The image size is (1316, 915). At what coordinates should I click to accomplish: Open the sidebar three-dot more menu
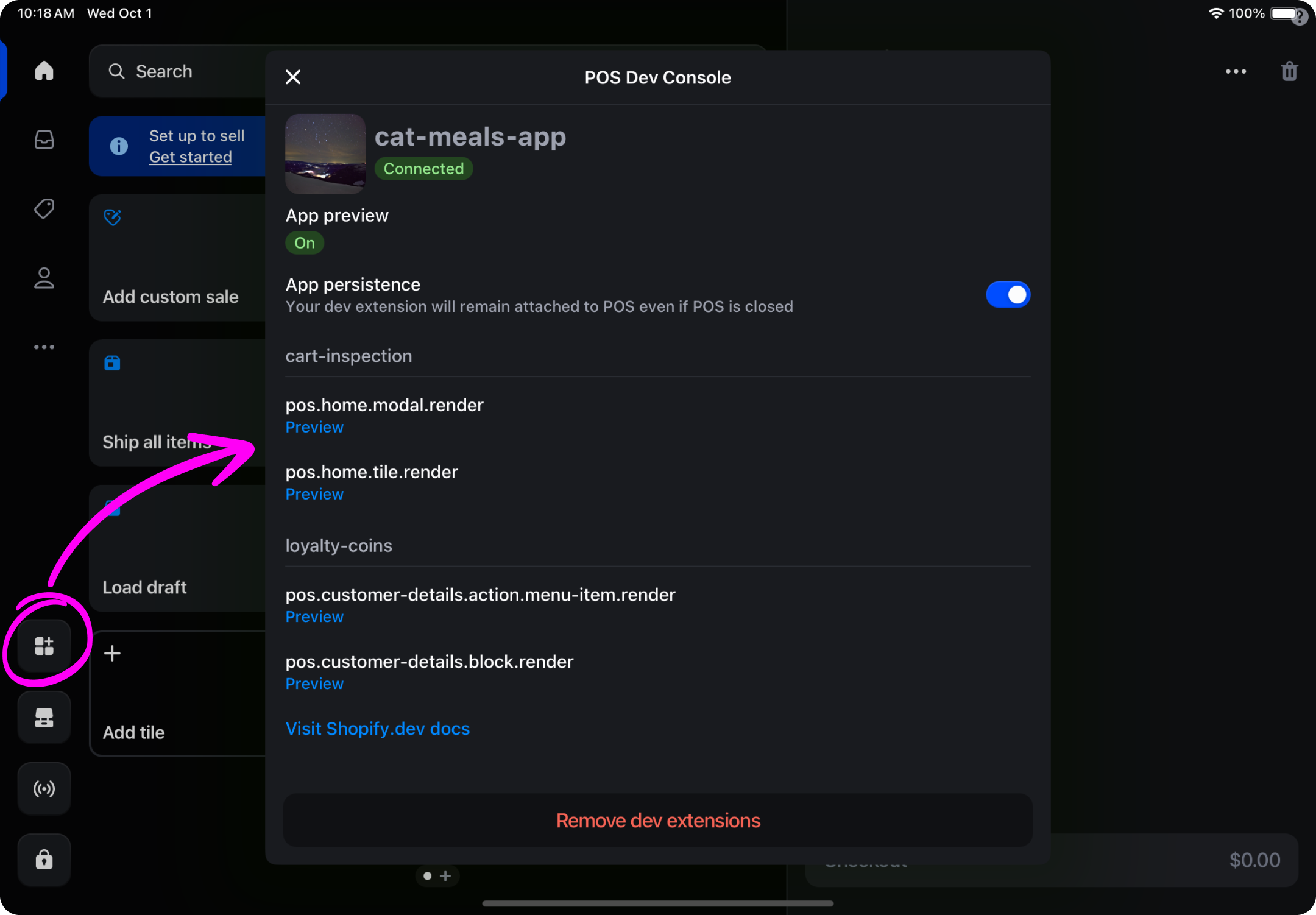tap(44, 347)
